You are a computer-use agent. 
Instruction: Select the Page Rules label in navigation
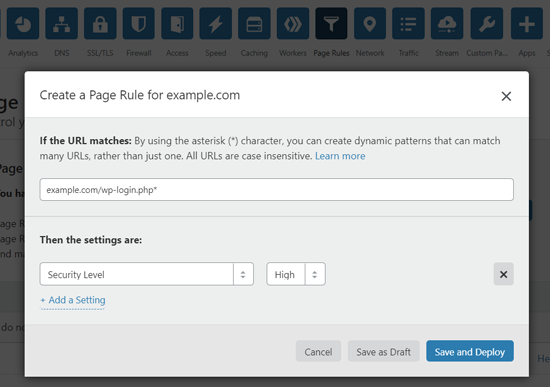tap(331, 53)
